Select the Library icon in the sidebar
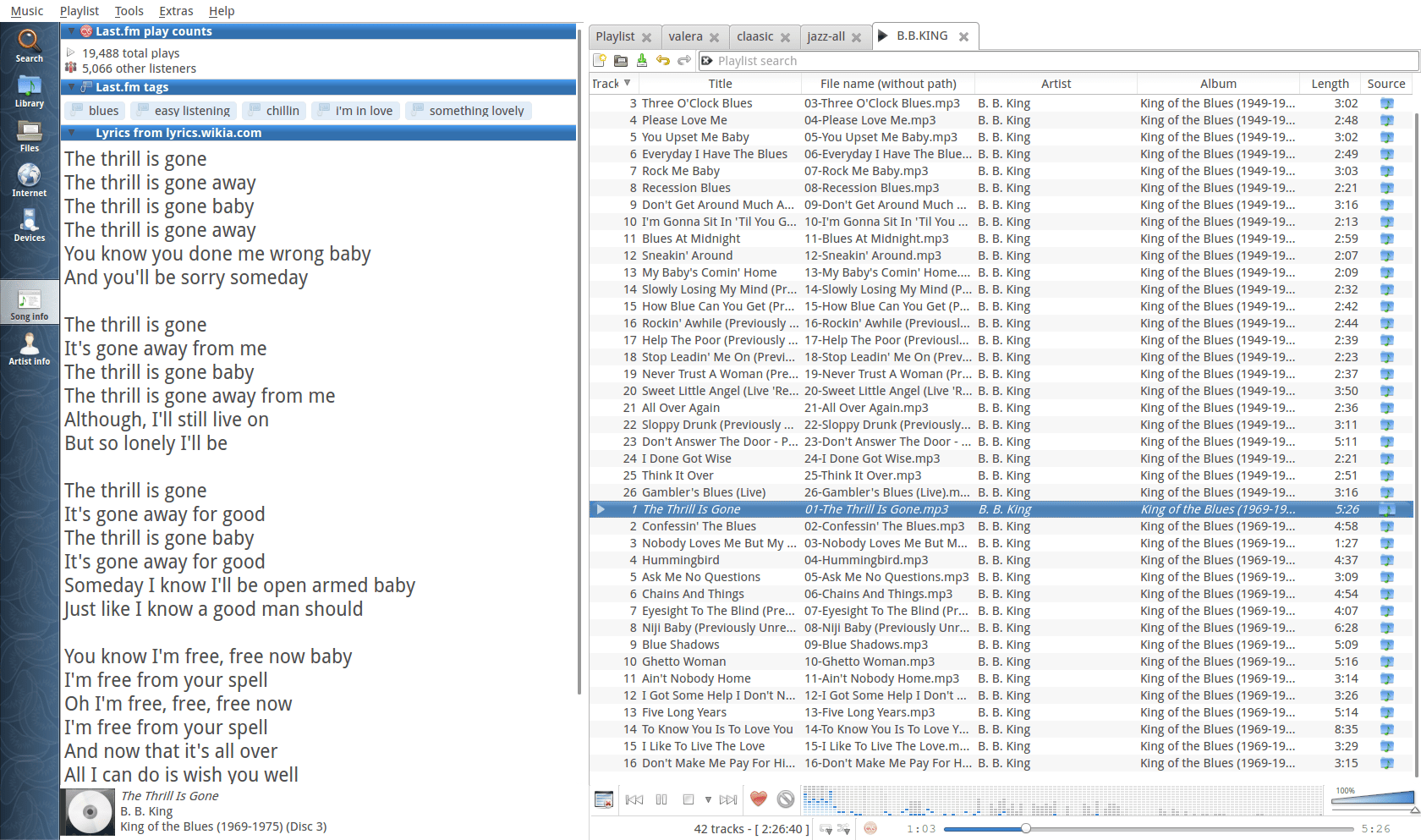 29,91
